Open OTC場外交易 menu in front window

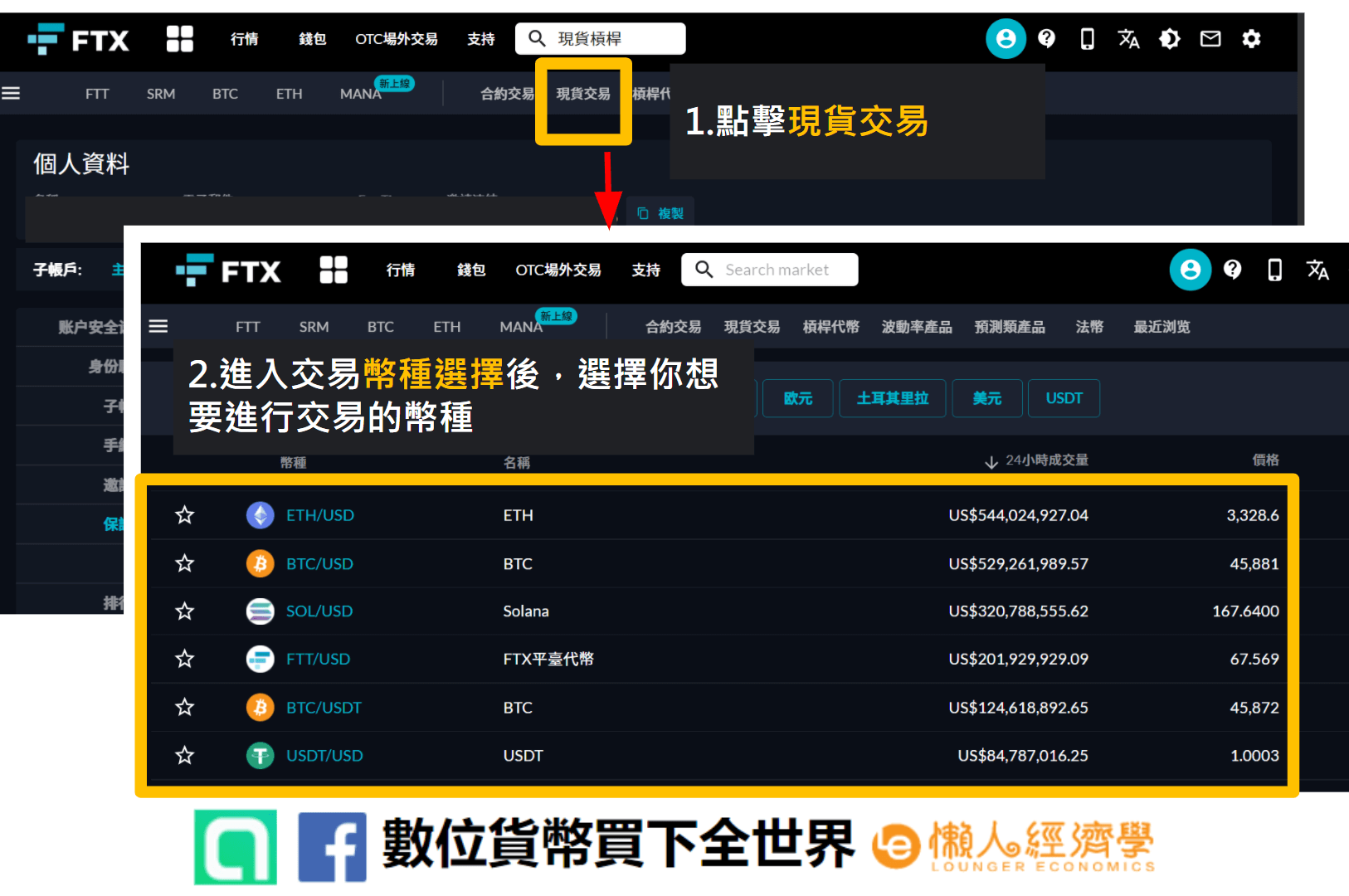(558, 270)
